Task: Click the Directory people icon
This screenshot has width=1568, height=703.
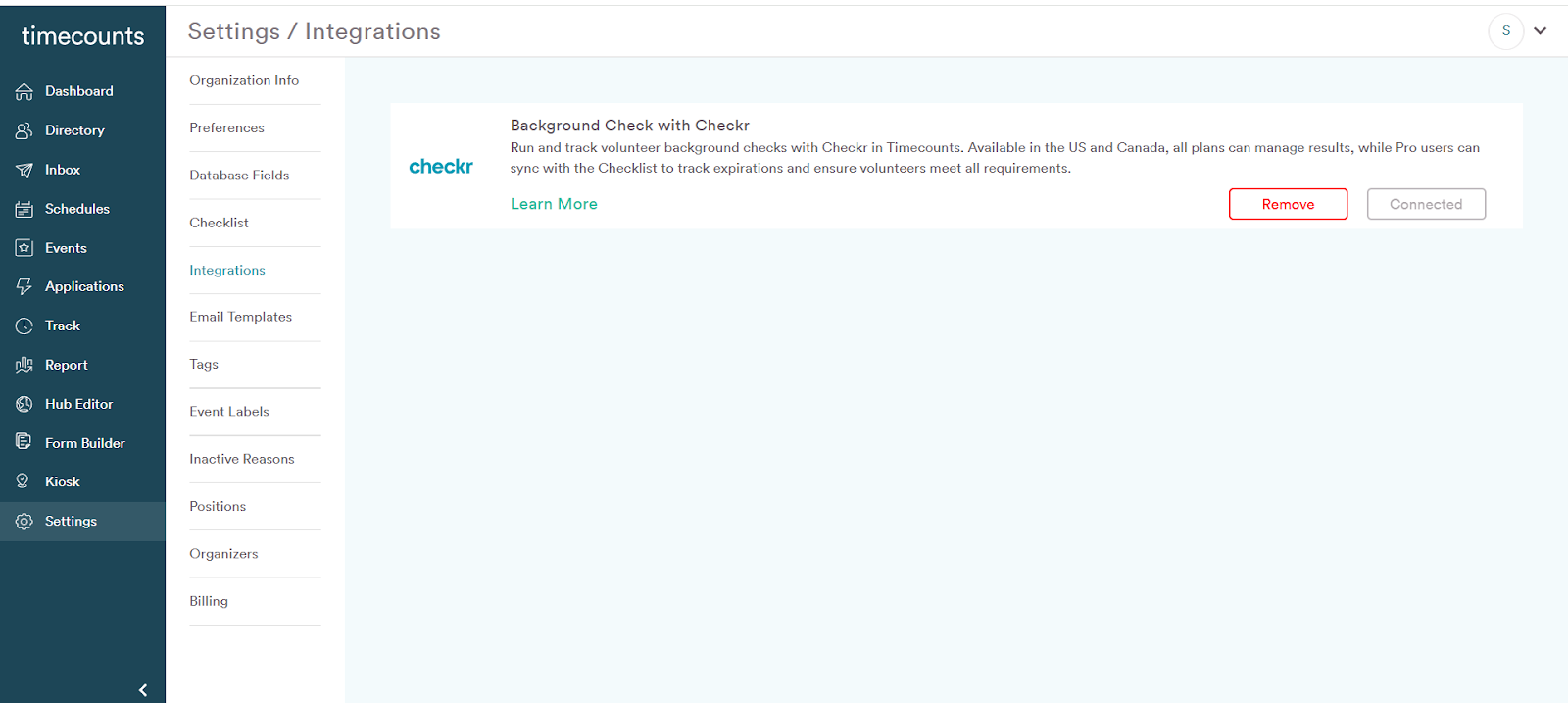Action: tap(24, 130)
